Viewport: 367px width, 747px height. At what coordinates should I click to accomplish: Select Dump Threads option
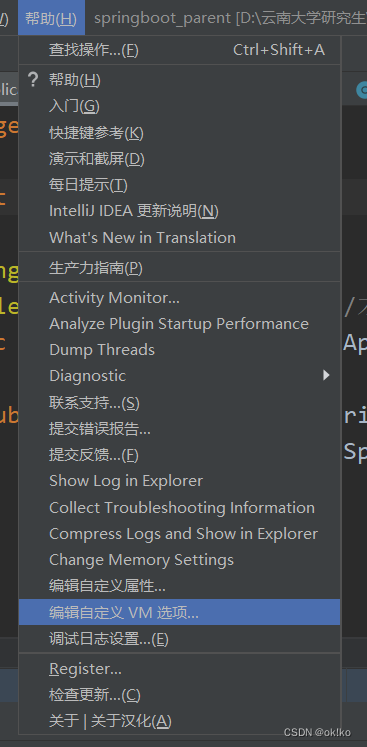pyautogui.click(x=179, y=350)
